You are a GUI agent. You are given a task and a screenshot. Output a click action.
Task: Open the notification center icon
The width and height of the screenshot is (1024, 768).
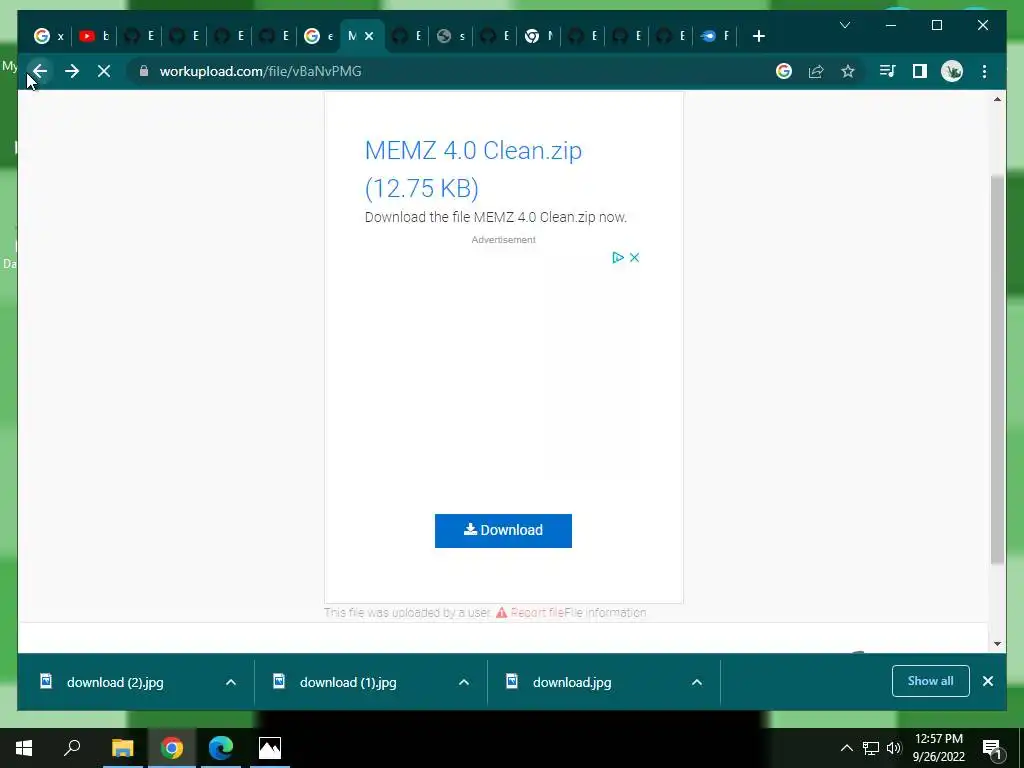[992, 748]
